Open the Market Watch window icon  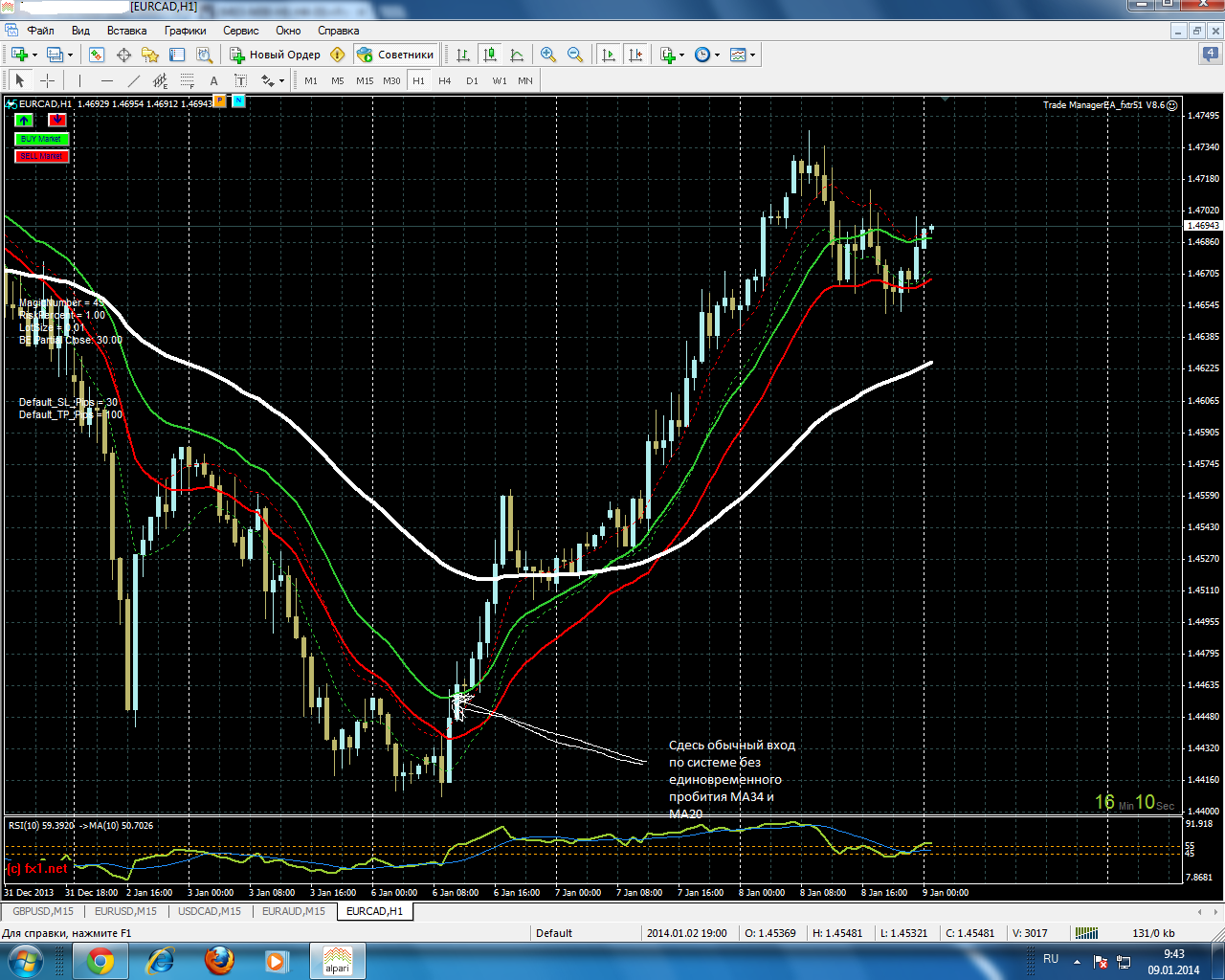click(x=97, y=55)
